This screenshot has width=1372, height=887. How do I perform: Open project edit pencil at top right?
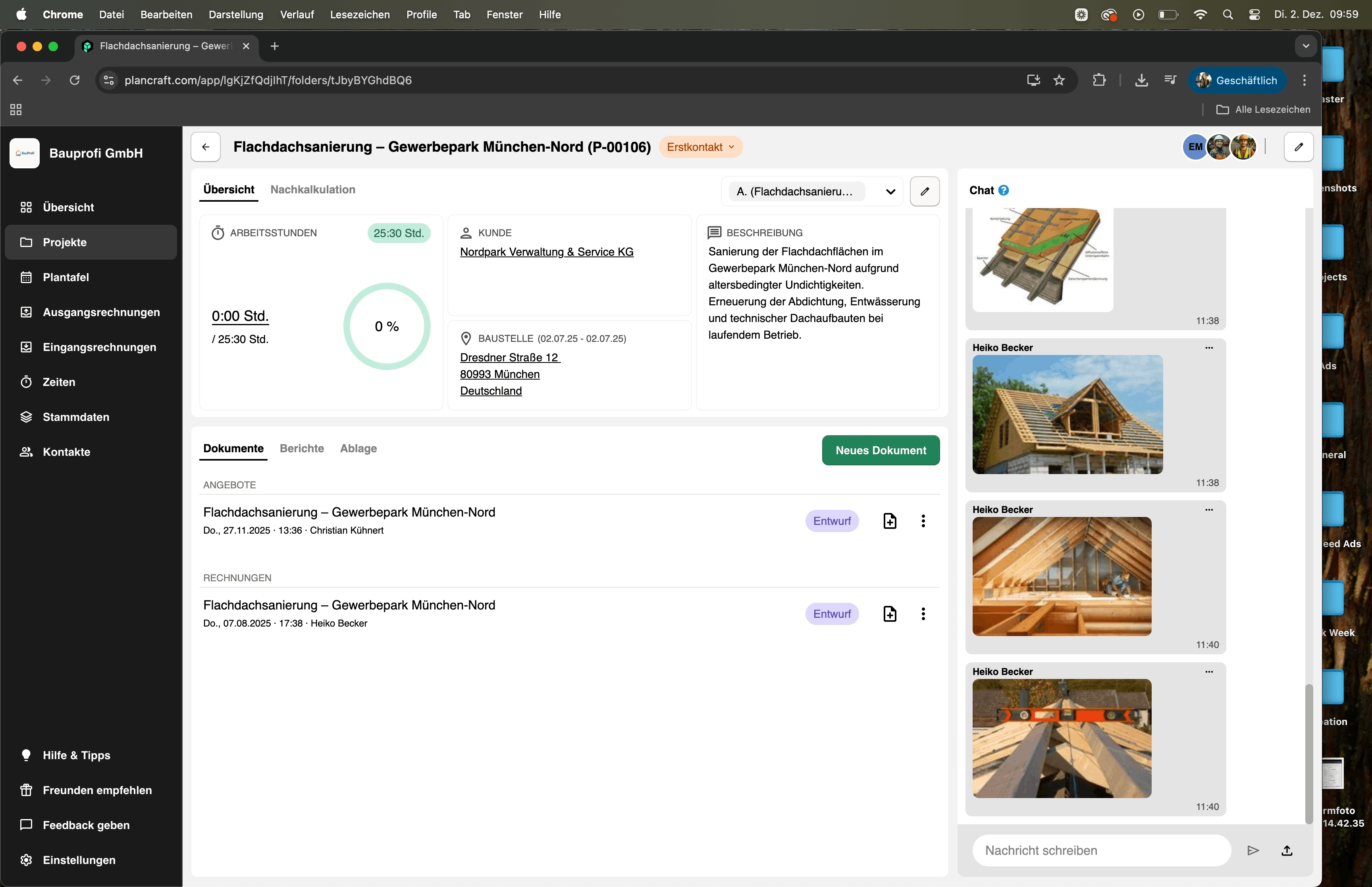(x=1298, y=147)
